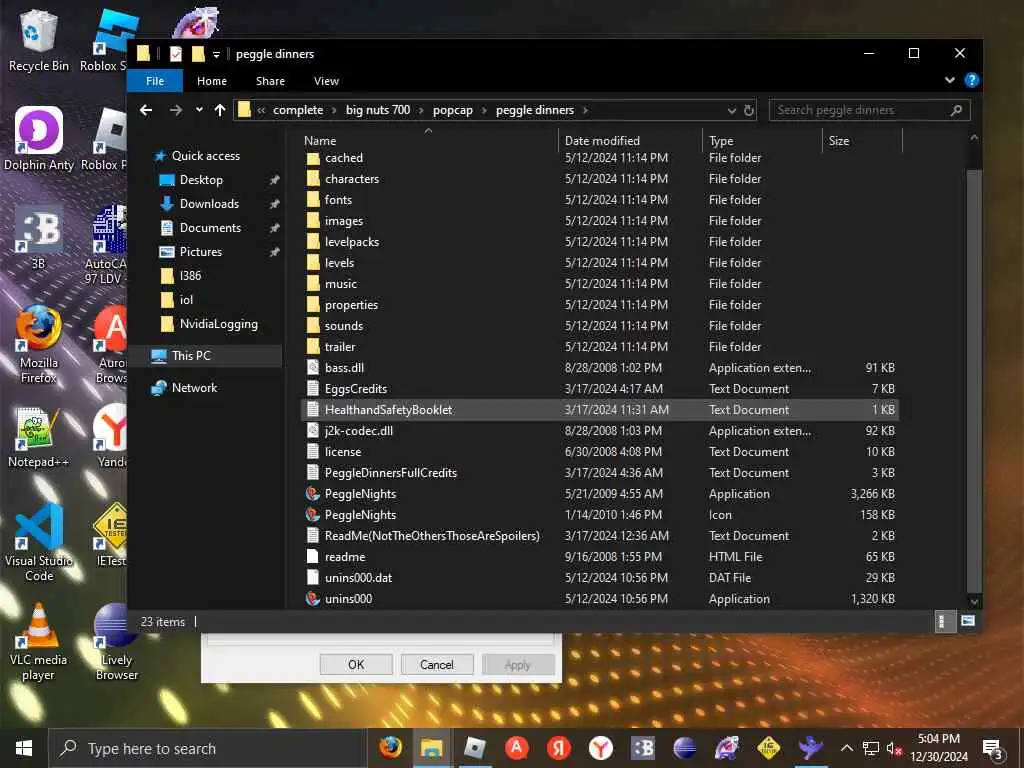Switch to large icons view button
The height and width of the screenshot is (768, 1024).
coord(968,621)
